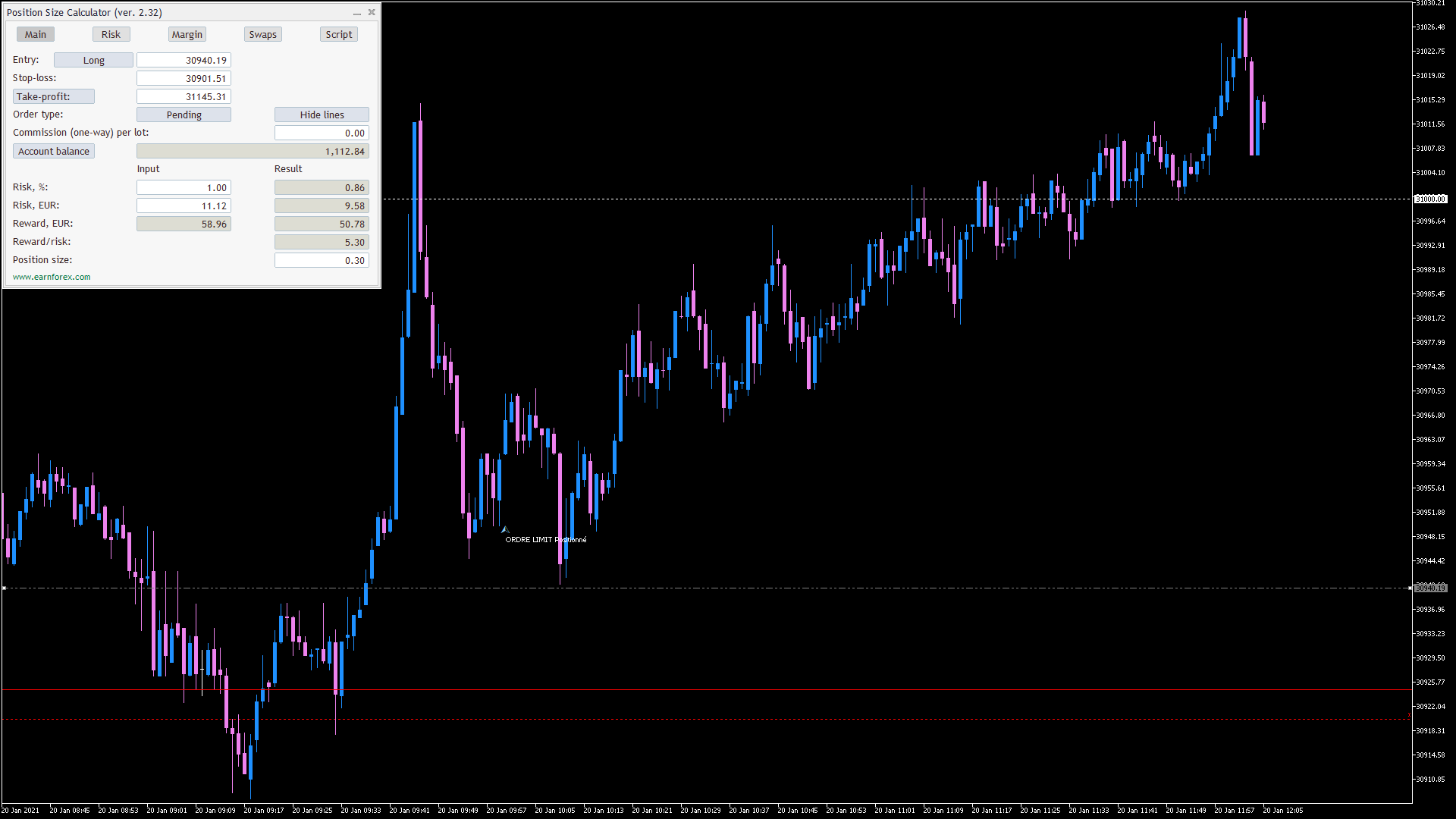This screenshot has width=1456, height=819.
Task: Cycle the Account balance button
Action: pos(53,151)
